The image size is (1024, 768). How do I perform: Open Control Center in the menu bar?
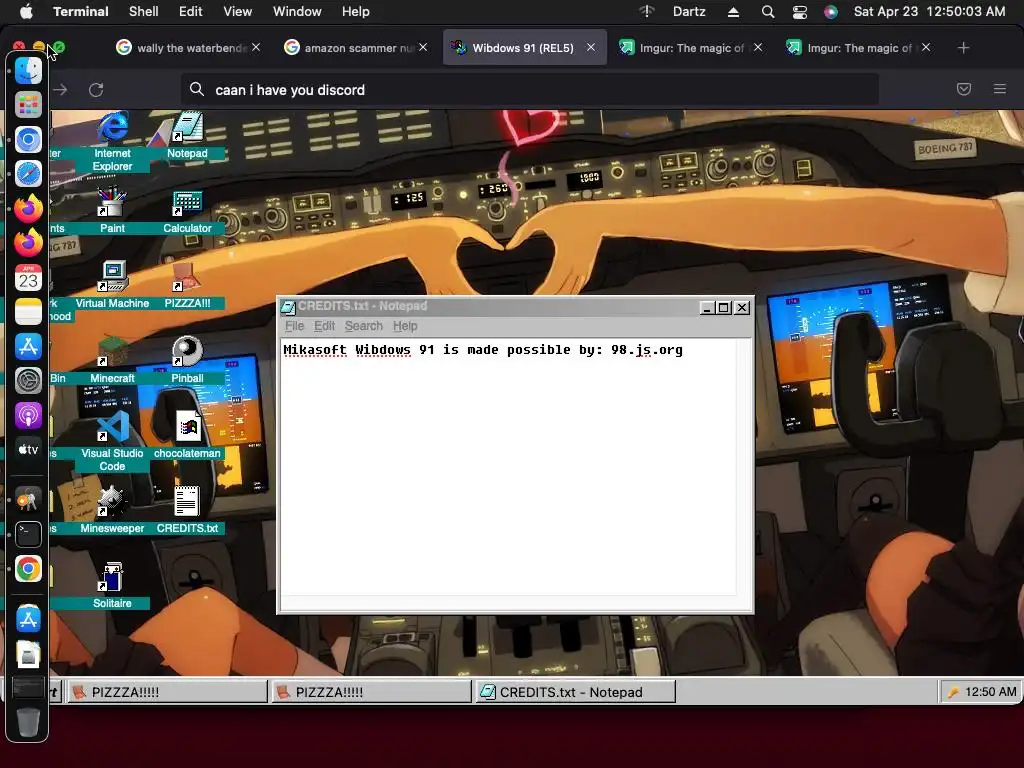(799, 12)
